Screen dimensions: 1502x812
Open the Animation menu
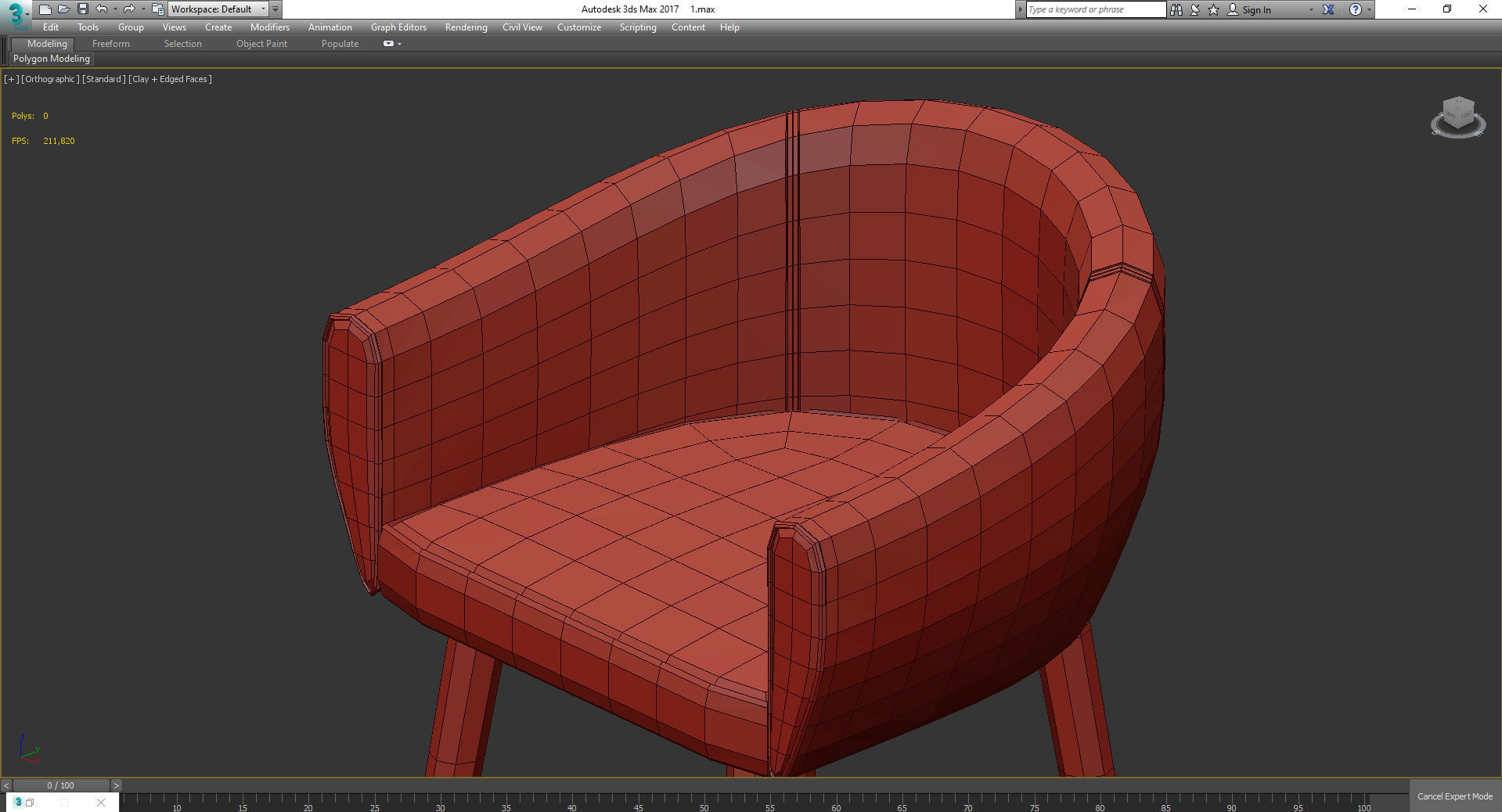tap(330, 27)
